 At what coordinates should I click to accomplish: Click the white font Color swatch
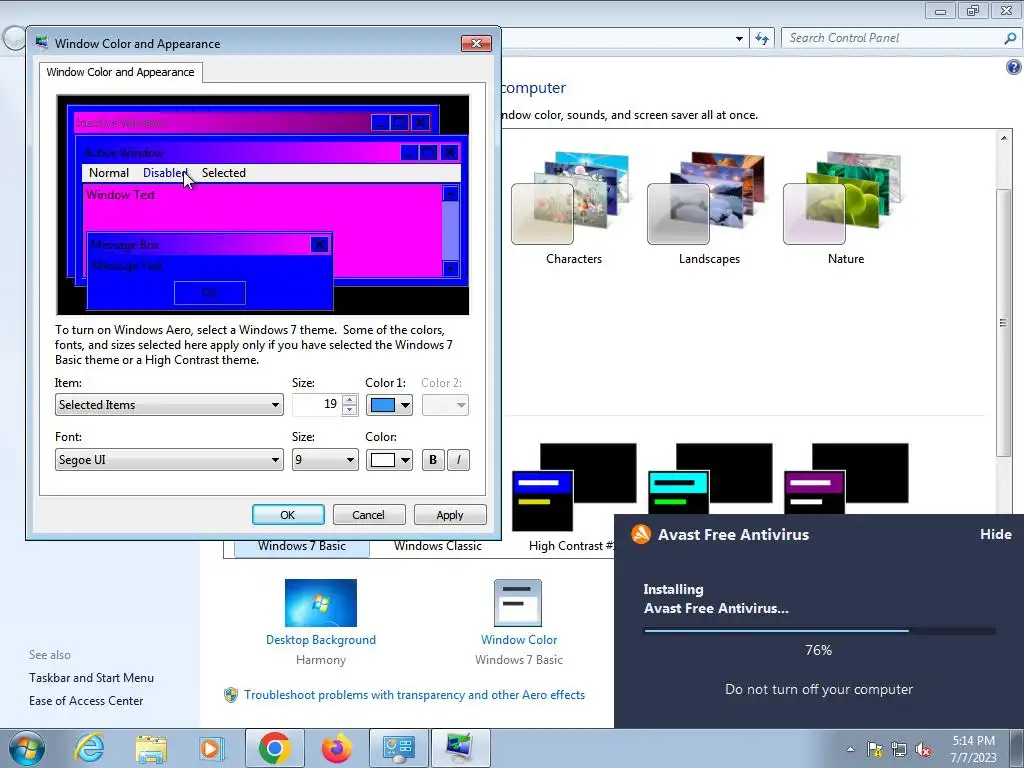[x=383, y=460]
